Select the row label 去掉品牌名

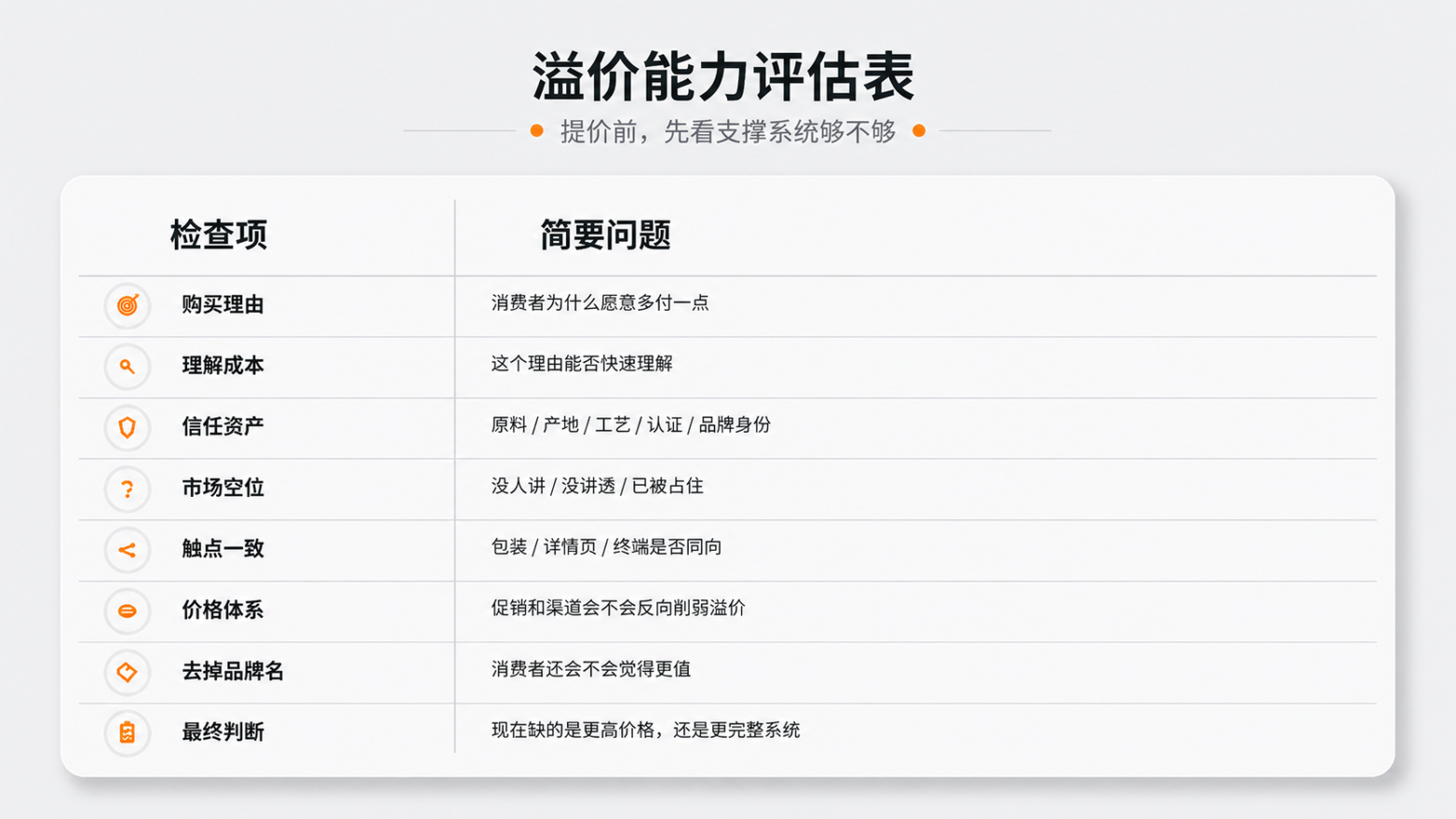[233, 671]
